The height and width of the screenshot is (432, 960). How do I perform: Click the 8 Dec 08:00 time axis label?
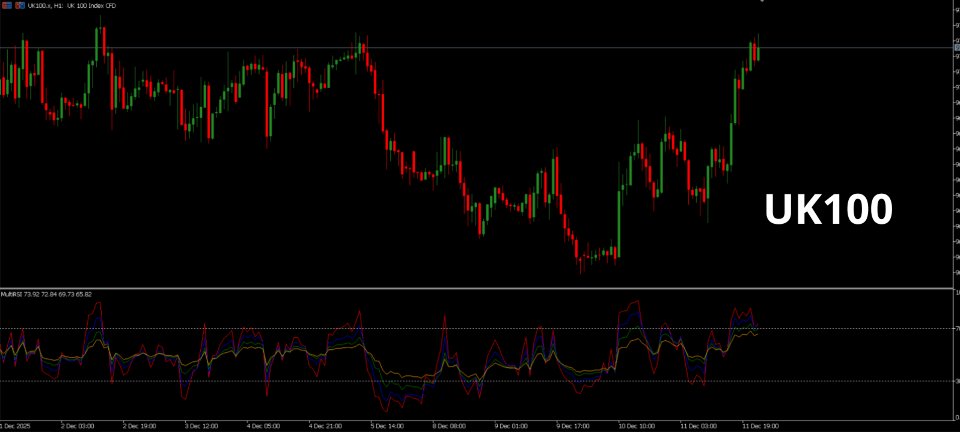pyautogui.click(x=449, y=425)
